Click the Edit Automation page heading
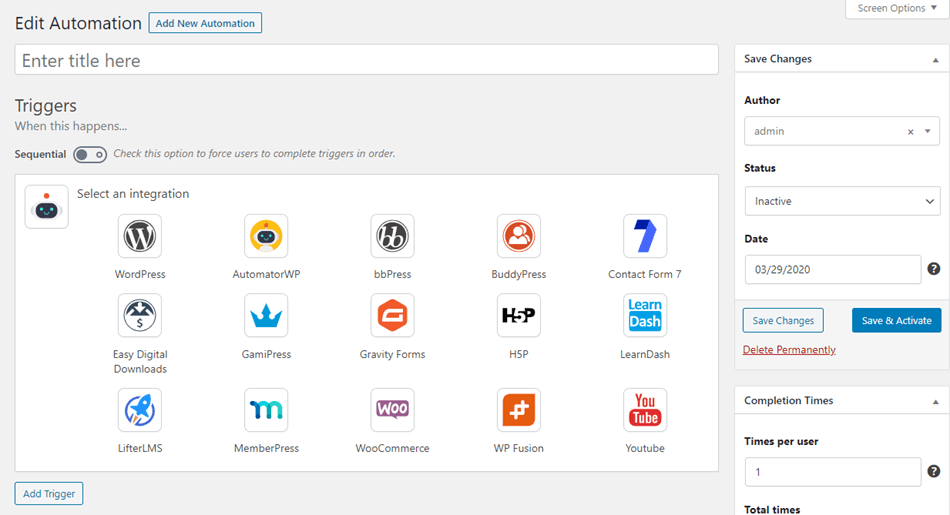This screenshot has height=515, width=950. [x=78, y=23]
